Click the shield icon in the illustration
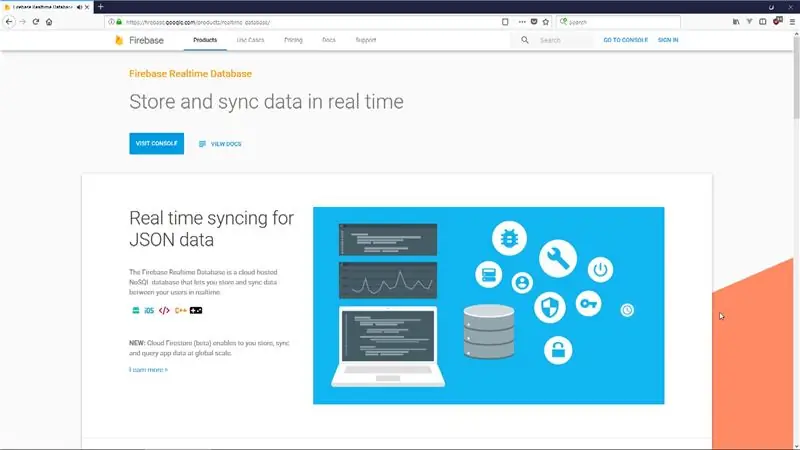Image resolution: width=800 pixels, height=450 pixels. pyautogui.click(x=550, y=307)
